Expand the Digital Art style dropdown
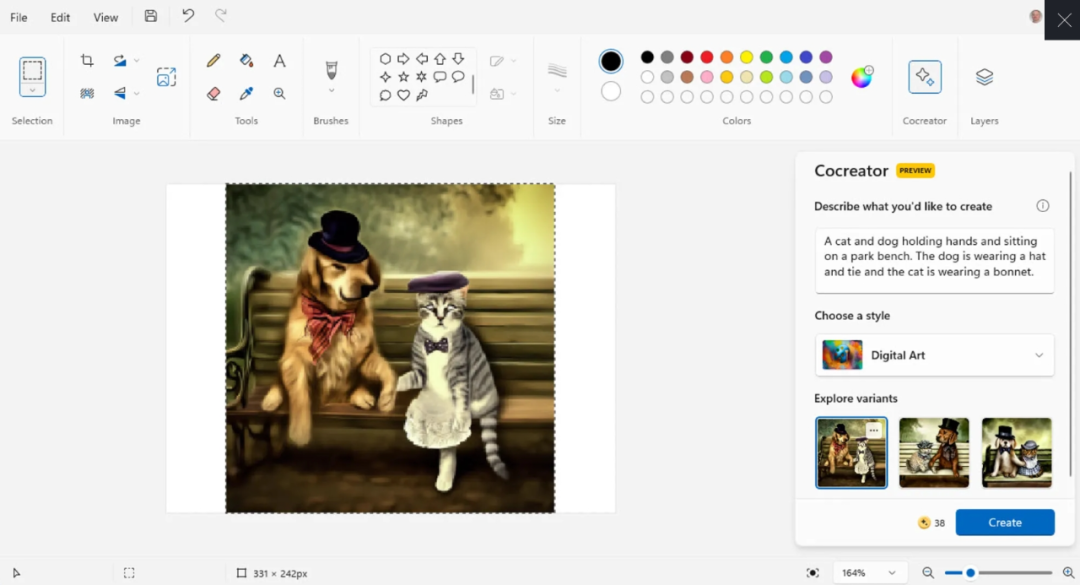The image size is (1080, 585). click(x=935, y=355)
